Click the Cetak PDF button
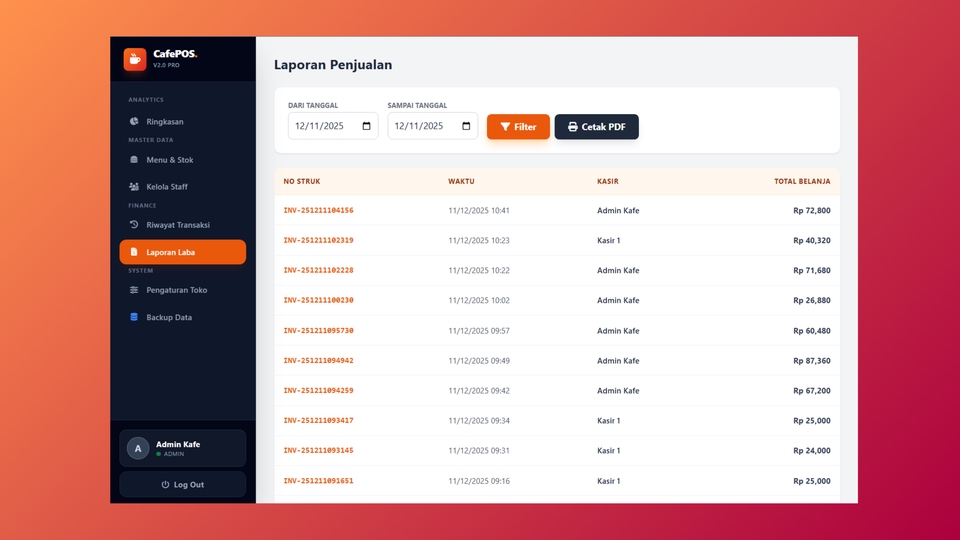The width and height of the screenshot is (960, 540). click(x=596, y=127)
